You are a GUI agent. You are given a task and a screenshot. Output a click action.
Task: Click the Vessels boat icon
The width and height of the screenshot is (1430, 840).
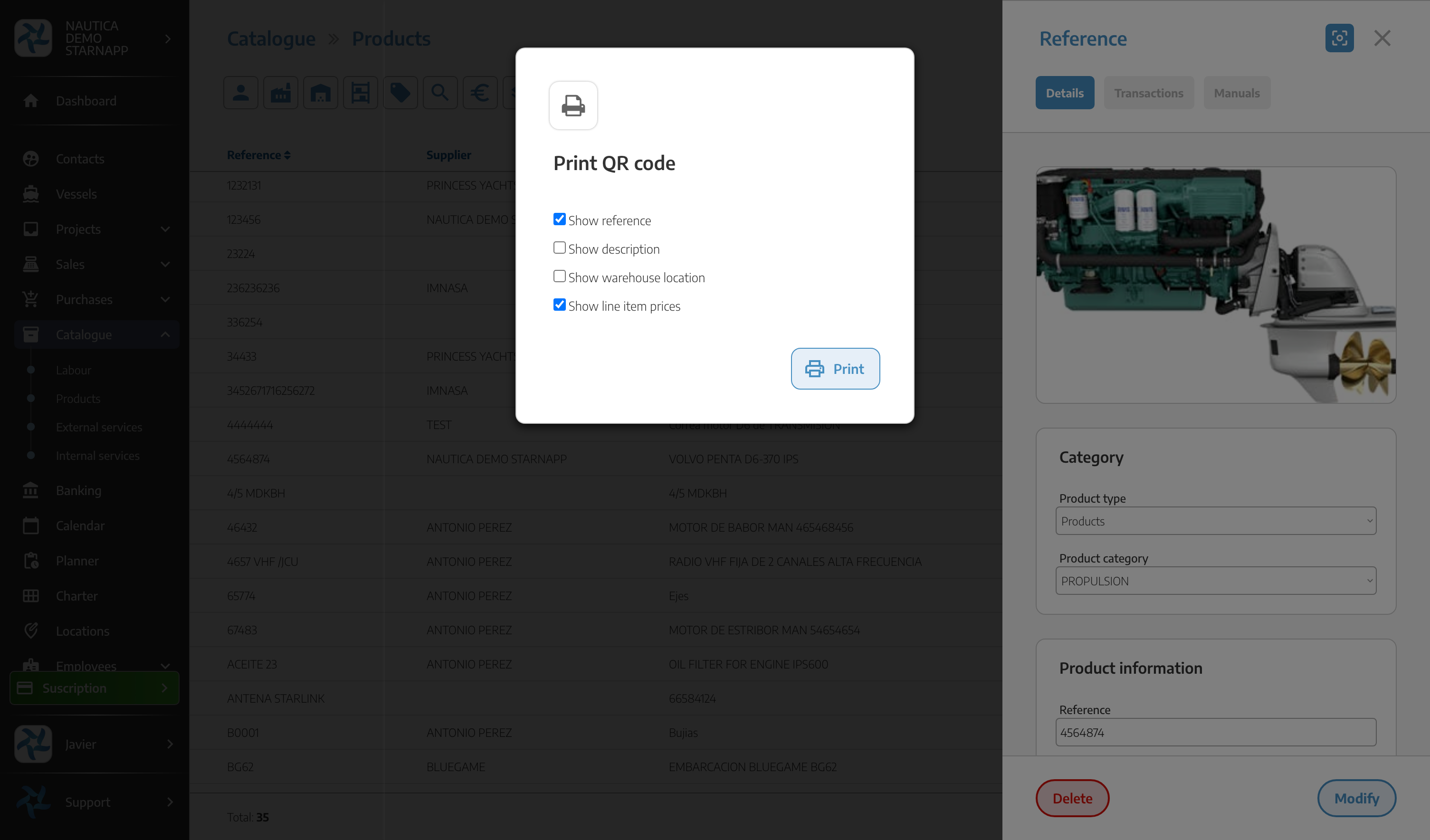point(30,193)
